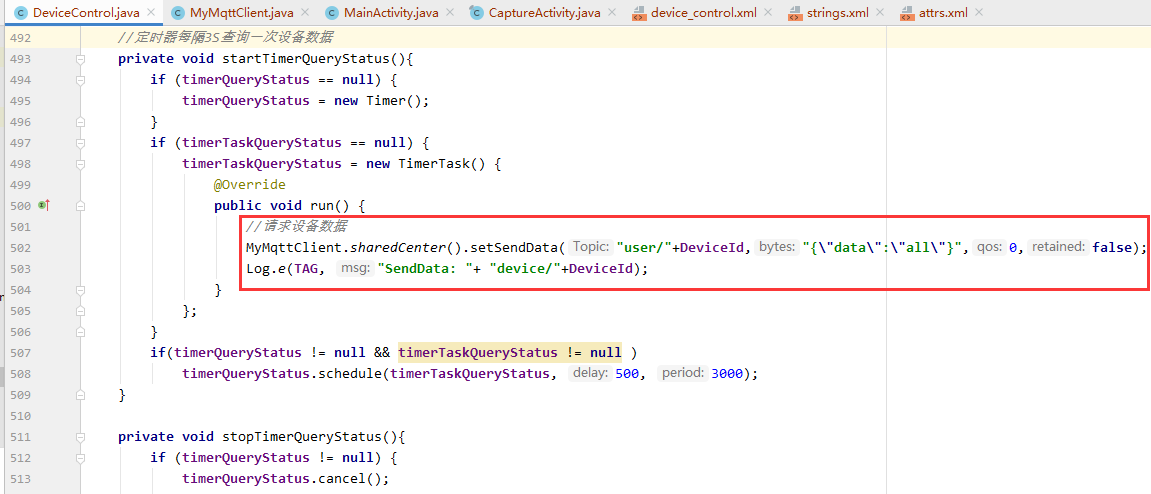Close the CaptureActivity.java tab

coord(611,12)
